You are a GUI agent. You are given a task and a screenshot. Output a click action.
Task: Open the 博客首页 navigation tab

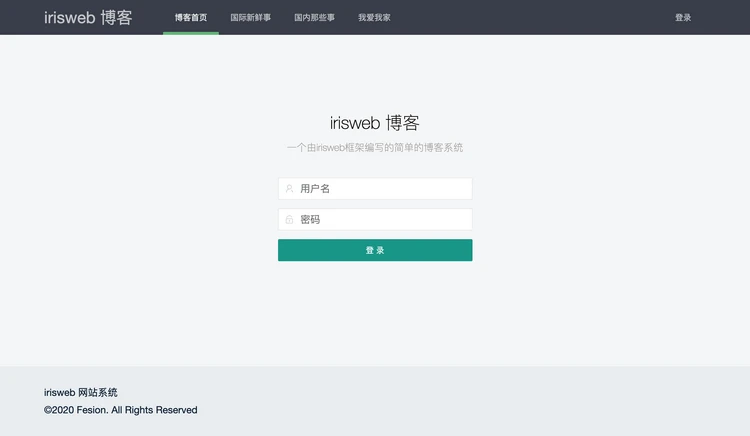(x=190, y=17)
